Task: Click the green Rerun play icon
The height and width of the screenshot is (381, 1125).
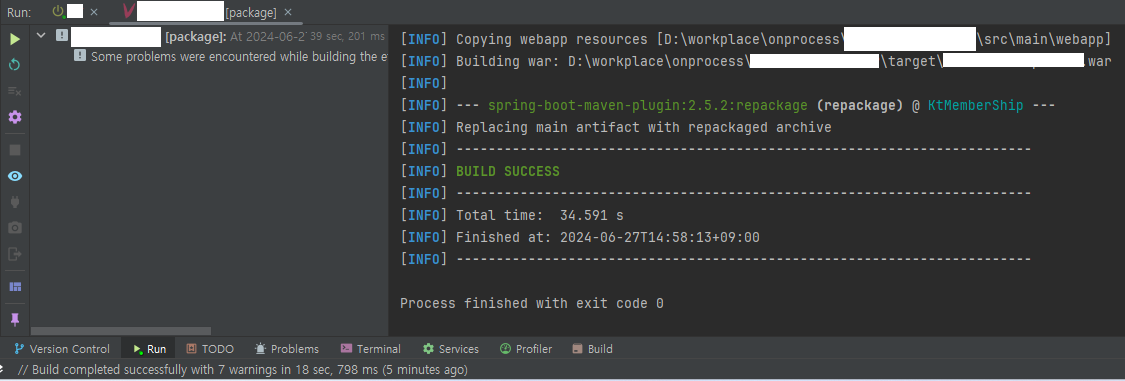Action: pos(14,39)
